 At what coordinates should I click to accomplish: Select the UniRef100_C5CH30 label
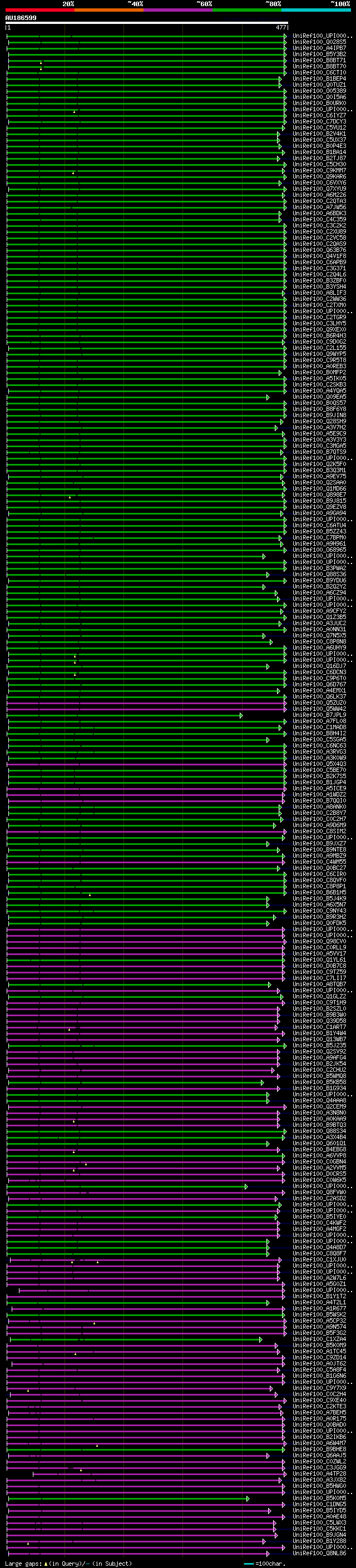[x=319, y=164]
